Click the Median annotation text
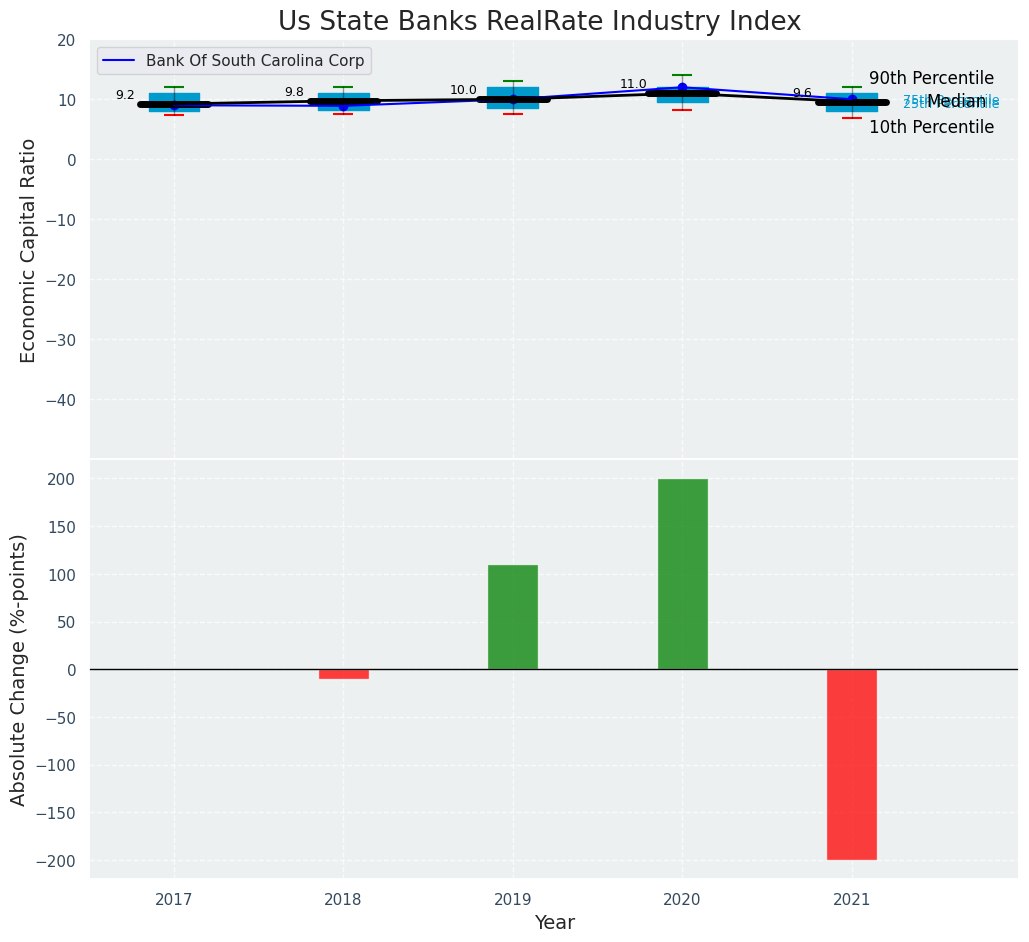This screenshot has height=942, width=1029. [955, 101]
